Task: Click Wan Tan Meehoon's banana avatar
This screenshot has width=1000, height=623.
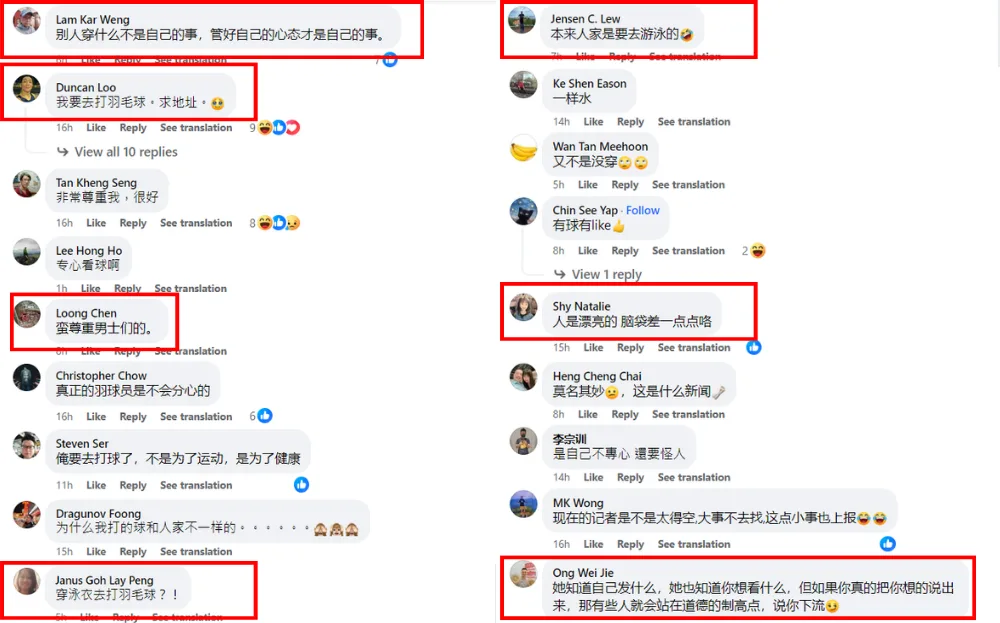Action: 523,149
